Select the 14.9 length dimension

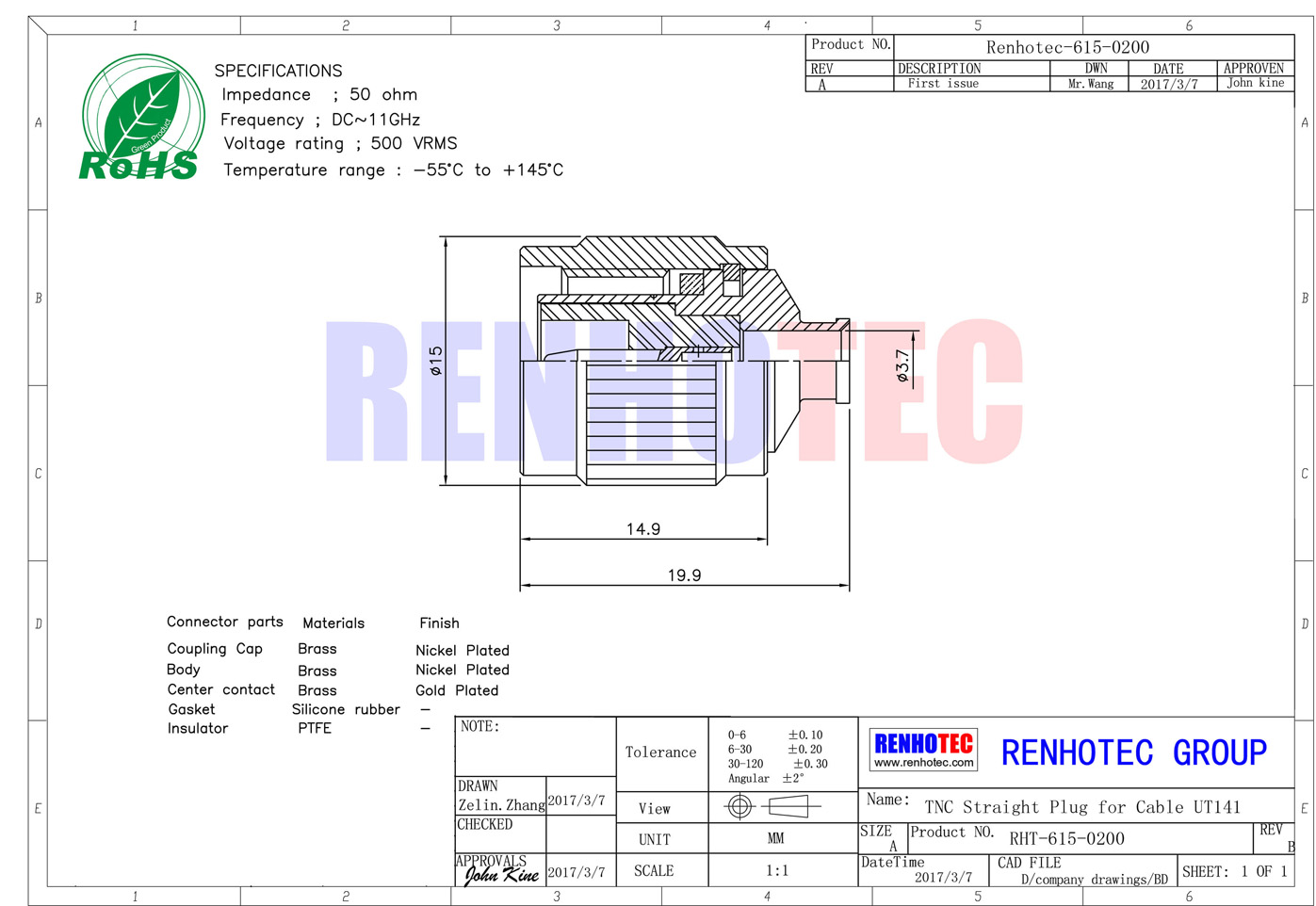[x=643, y=529]
